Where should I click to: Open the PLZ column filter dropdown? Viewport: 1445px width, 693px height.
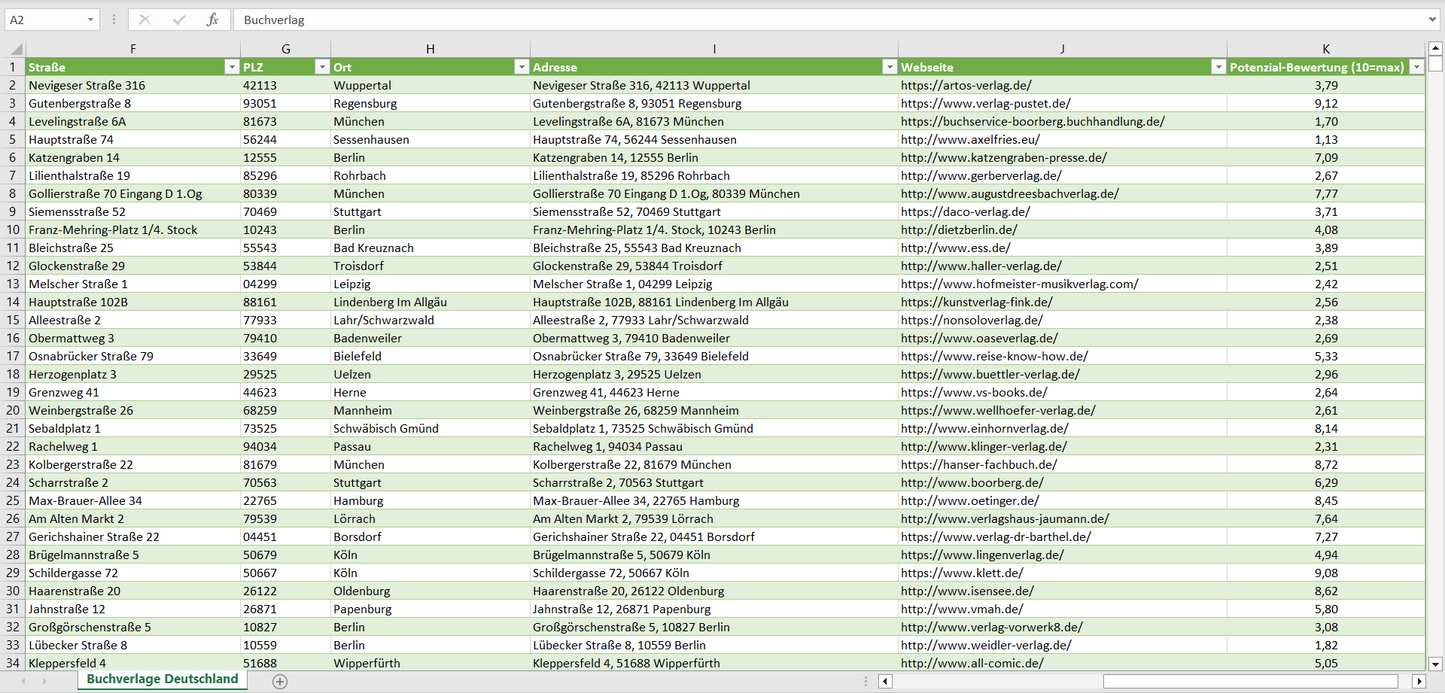(321, 67)
